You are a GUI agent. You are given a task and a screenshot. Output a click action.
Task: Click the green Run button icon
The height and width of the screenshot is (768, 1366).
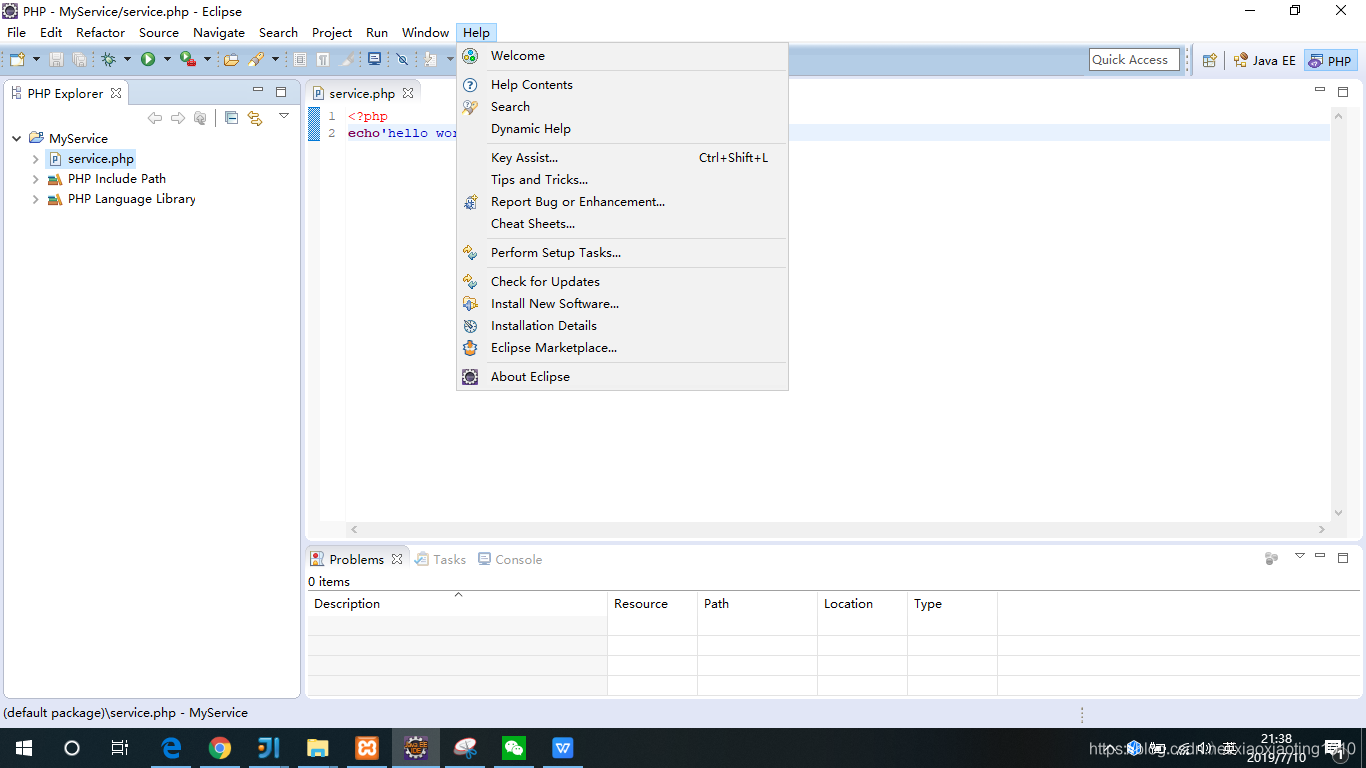coord(148,60)
